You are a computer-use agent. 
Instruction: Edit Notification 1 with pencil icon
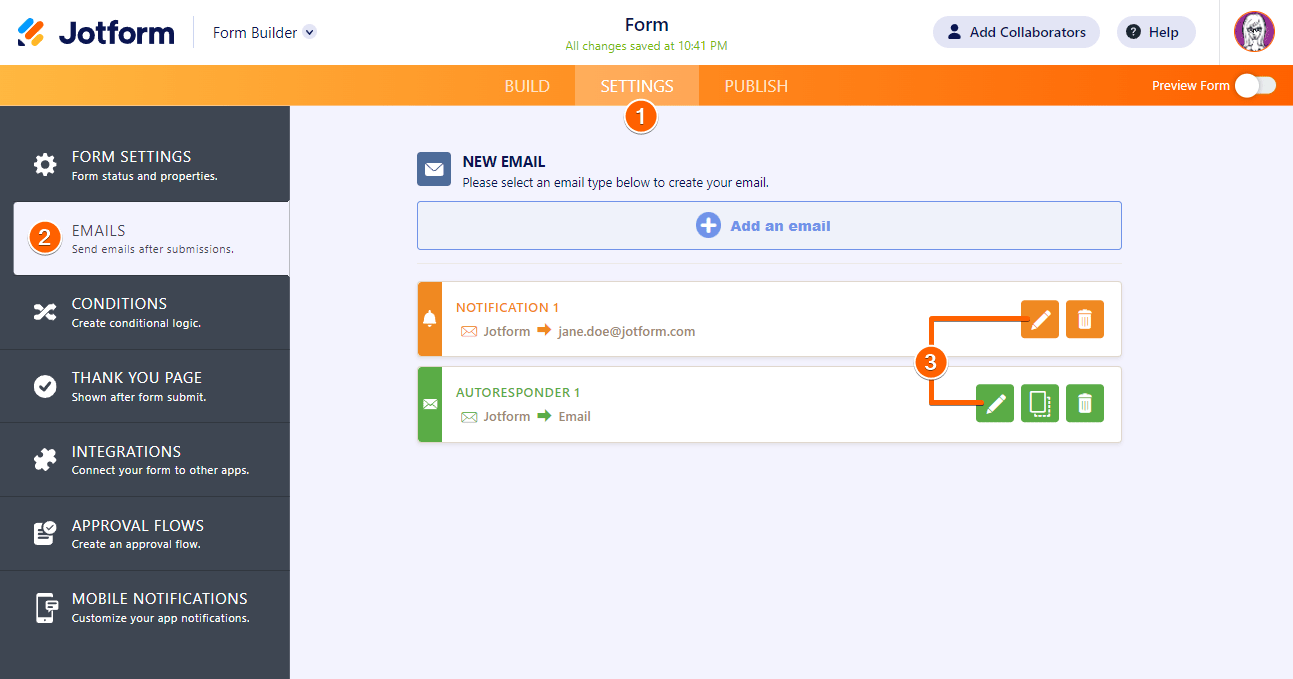click(1039, 320)
